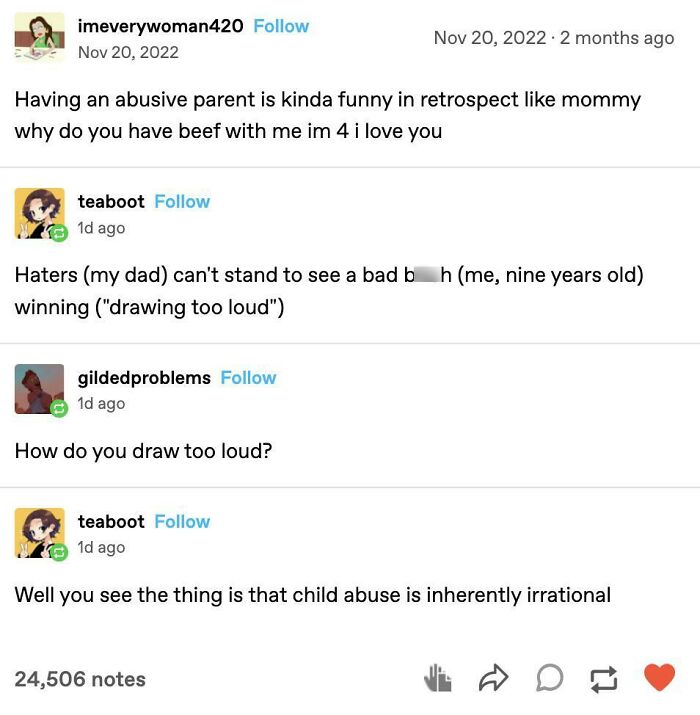Image resolution: width=700 pixels, height=715 pixels.
Task: Open teaboot username in the haters reblog
Action: pyautogui.click(x=111, y=201)
